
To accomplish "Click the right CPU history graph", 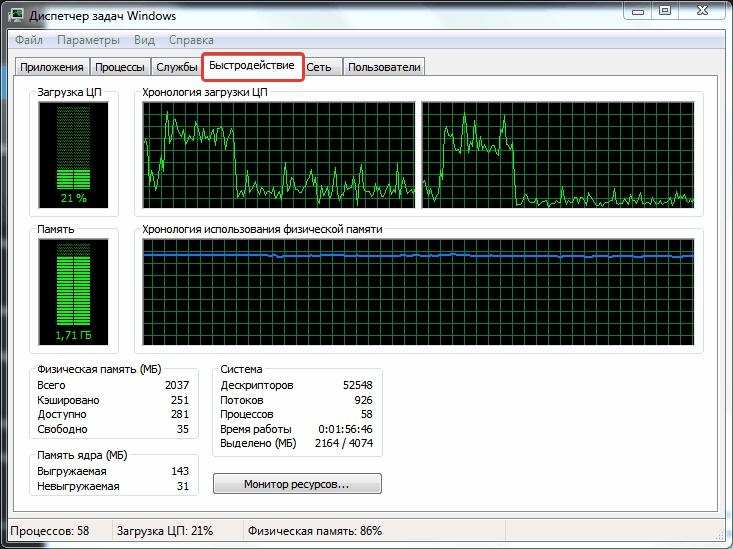I will pos(558,155).
